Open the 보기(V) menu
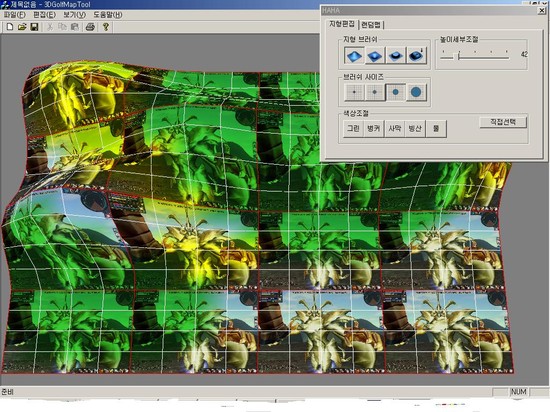This screenshot has height=412, width=550. tap(74, 15)
